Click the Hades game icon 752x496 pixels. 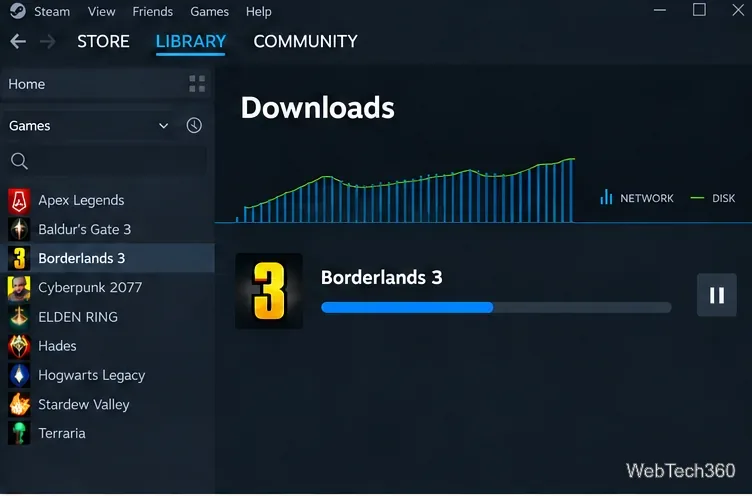click(19, 346)
